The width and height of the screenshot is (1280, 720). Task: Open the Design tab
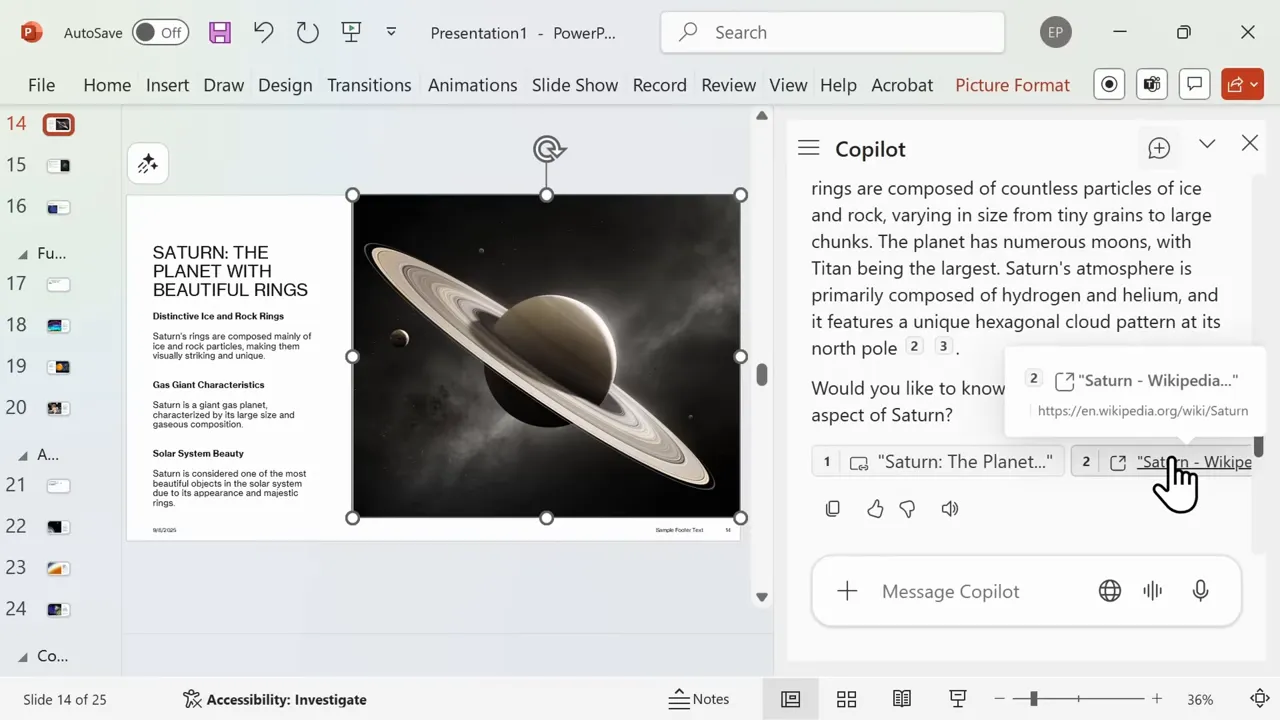click(x=285, y=85)
